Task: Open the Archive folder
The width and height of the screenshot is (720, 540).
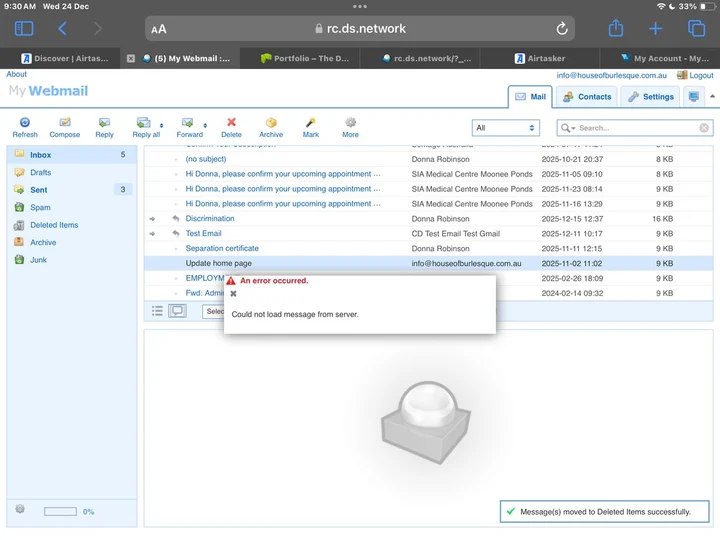Action: [72, 242]
